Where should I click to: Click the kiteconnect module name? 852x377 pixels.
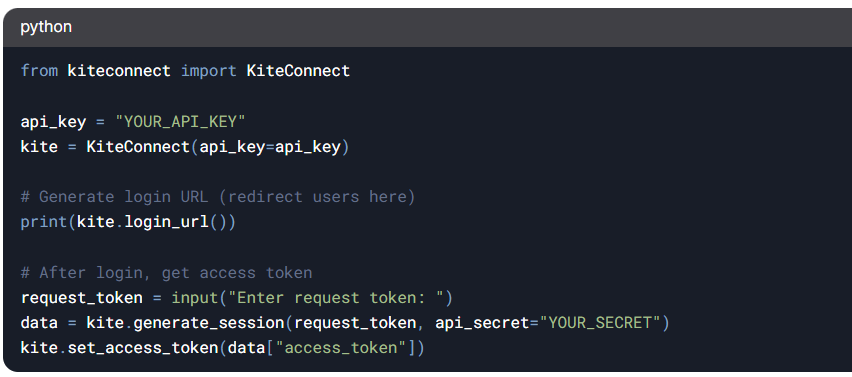click(119, 71)
